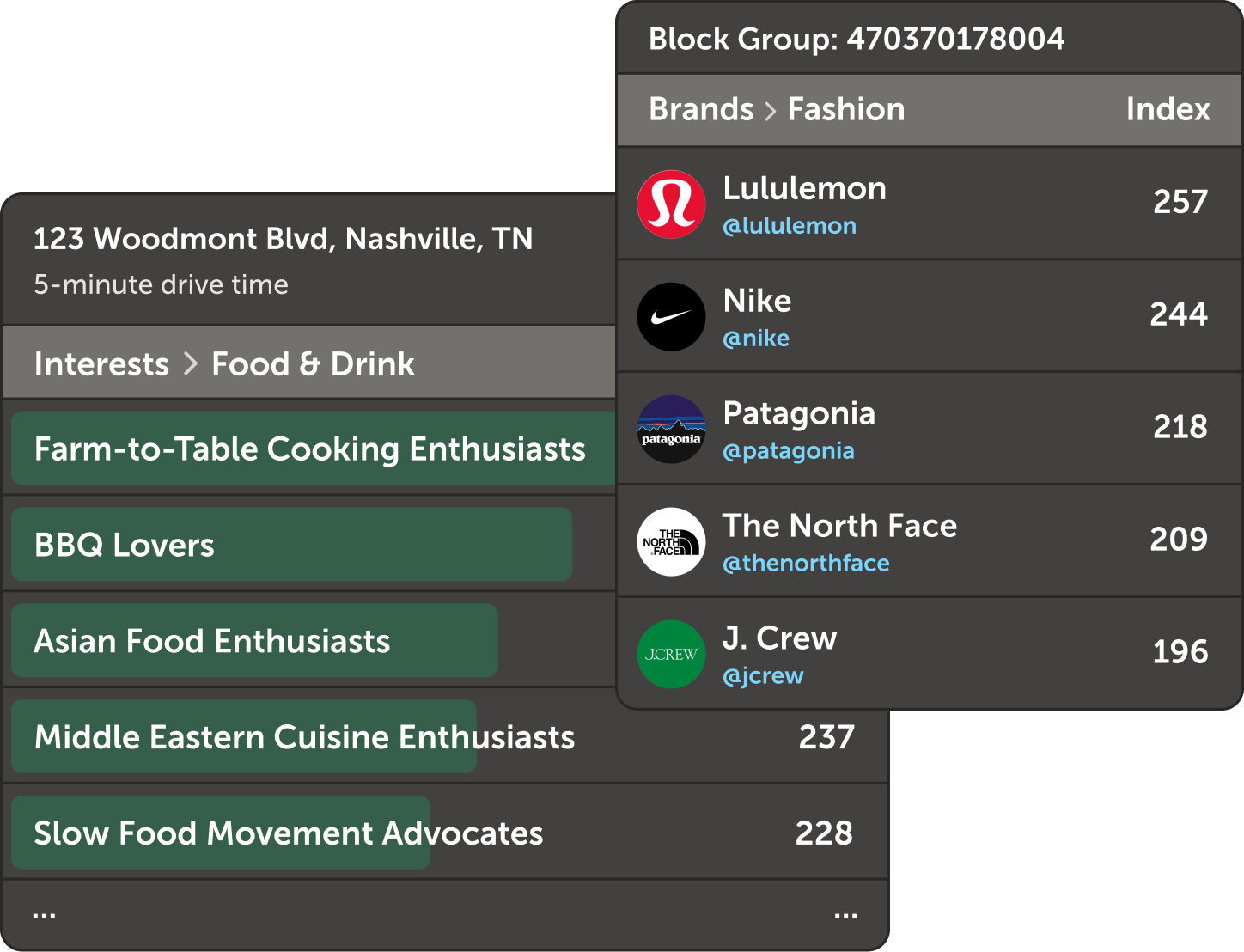Image resolution: width=1244 pixels, height=952 pixels.
Task: Open the @jcrew handle link
Action: coord(763,676)
